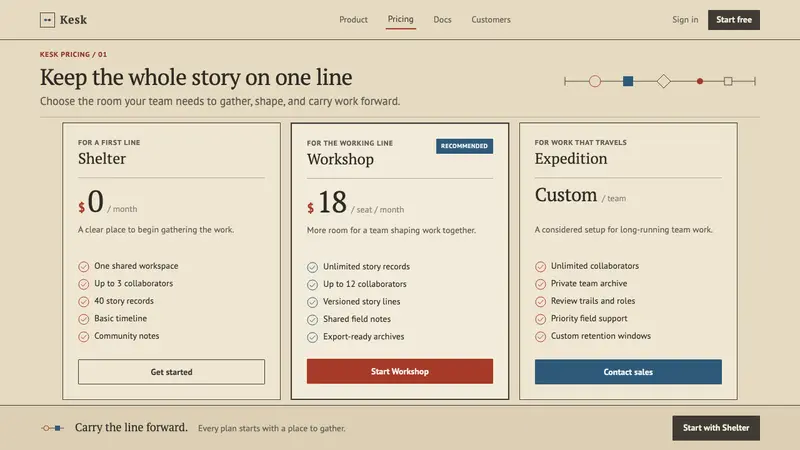
Task: Click the Workshop plan title
Action: [x=340, y=159]
